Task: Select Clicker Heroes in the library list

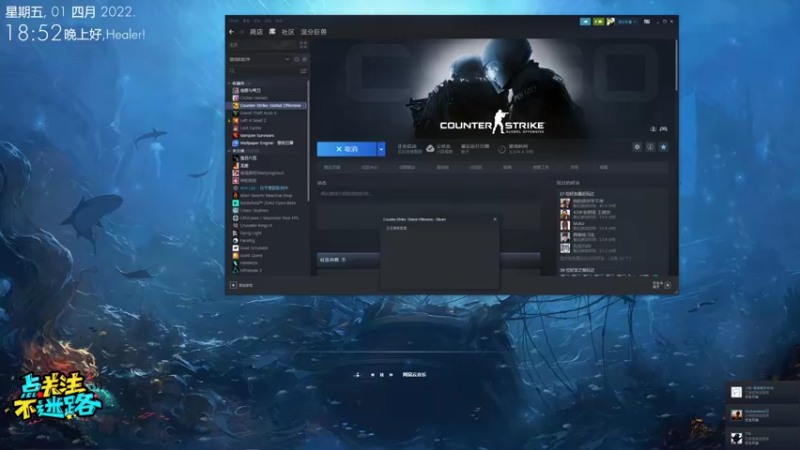Action: point(254,98)
